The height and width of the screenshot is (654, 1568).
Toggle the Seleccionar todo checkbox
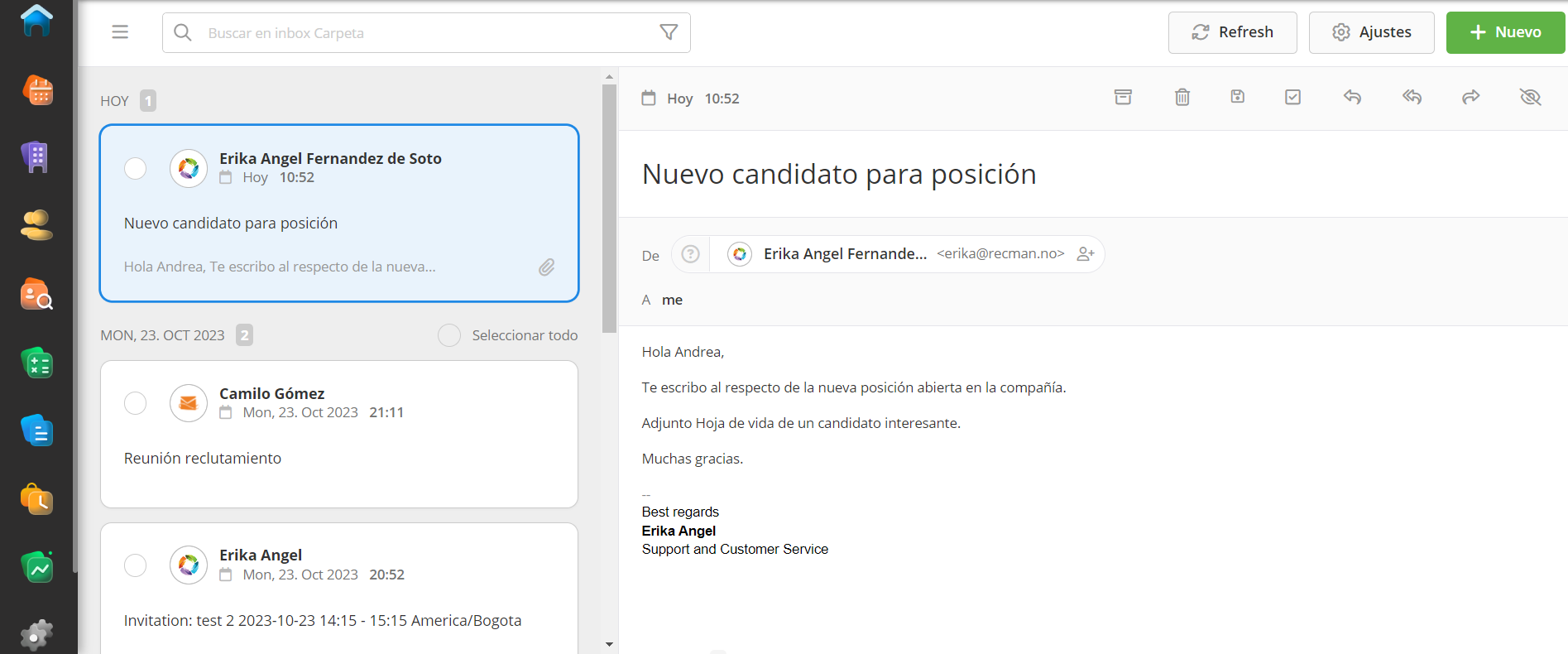(x=449, y=335)
